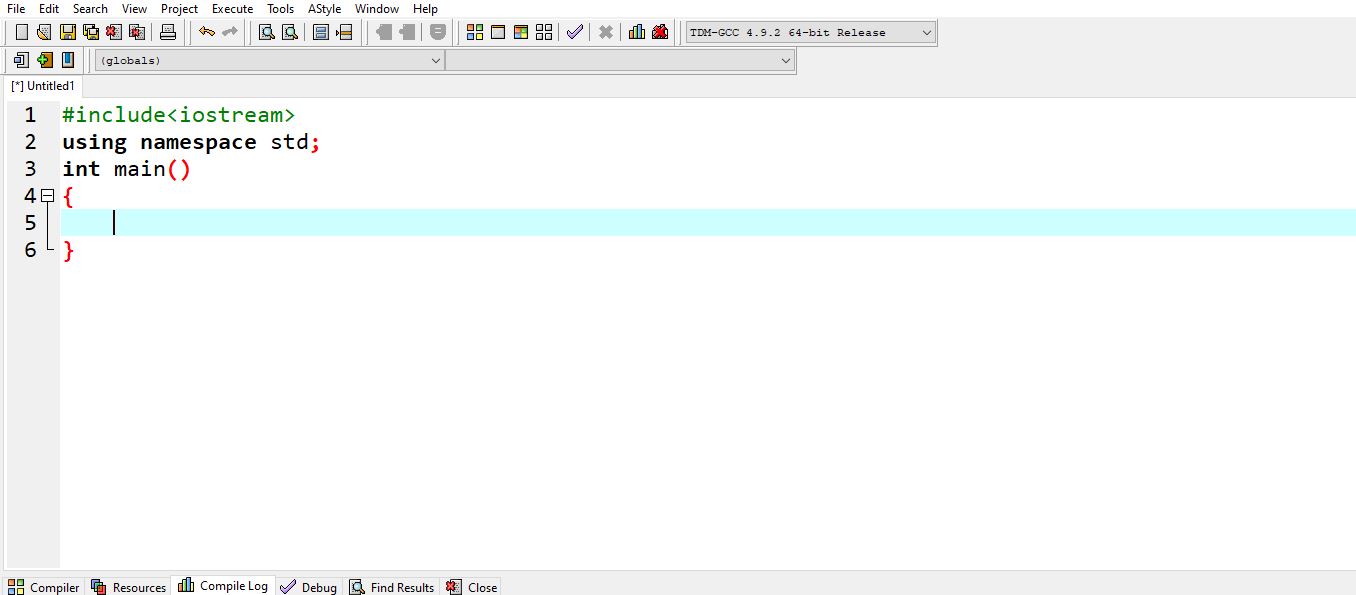
Task: Select the [*] Untitled1 editor tab
Action: (x=42, y=86)
